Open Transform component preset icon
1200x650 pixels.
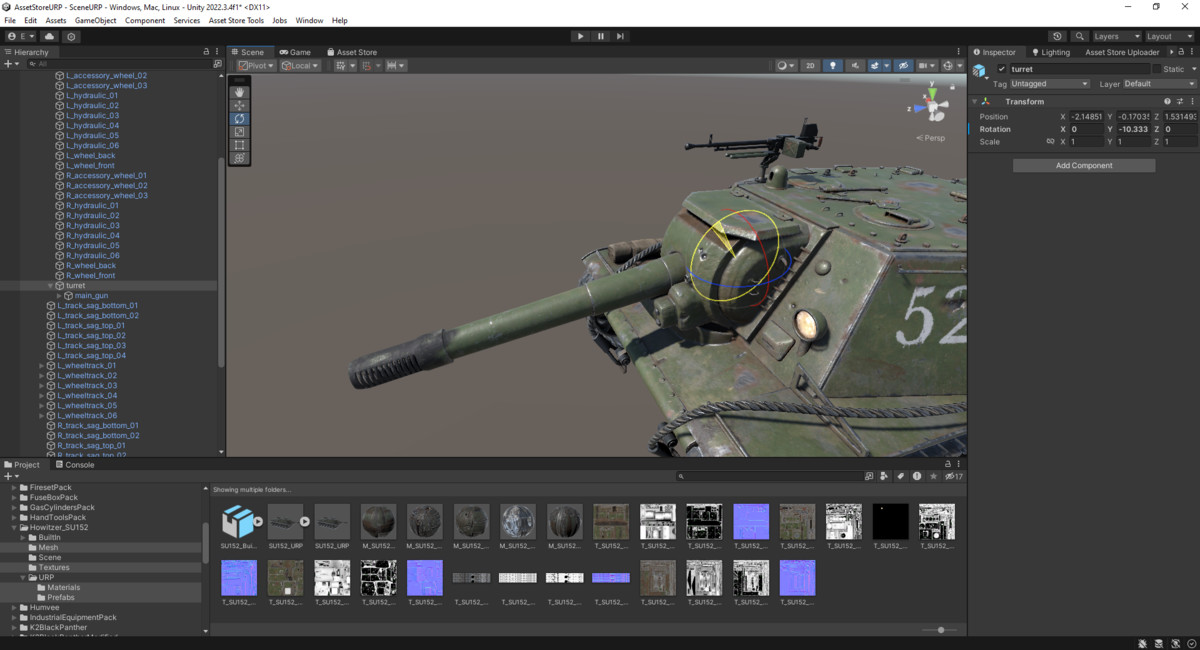pos(1180,101)
